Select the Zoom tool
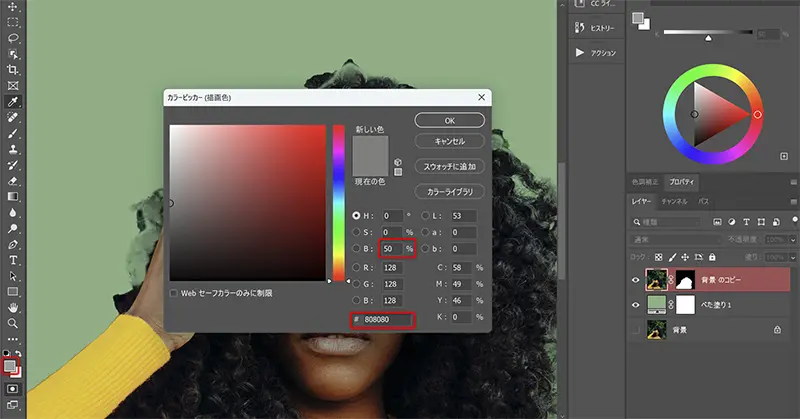Image resolution: width=800 pixels, height=419 pixels. click(x=13, y=324)
